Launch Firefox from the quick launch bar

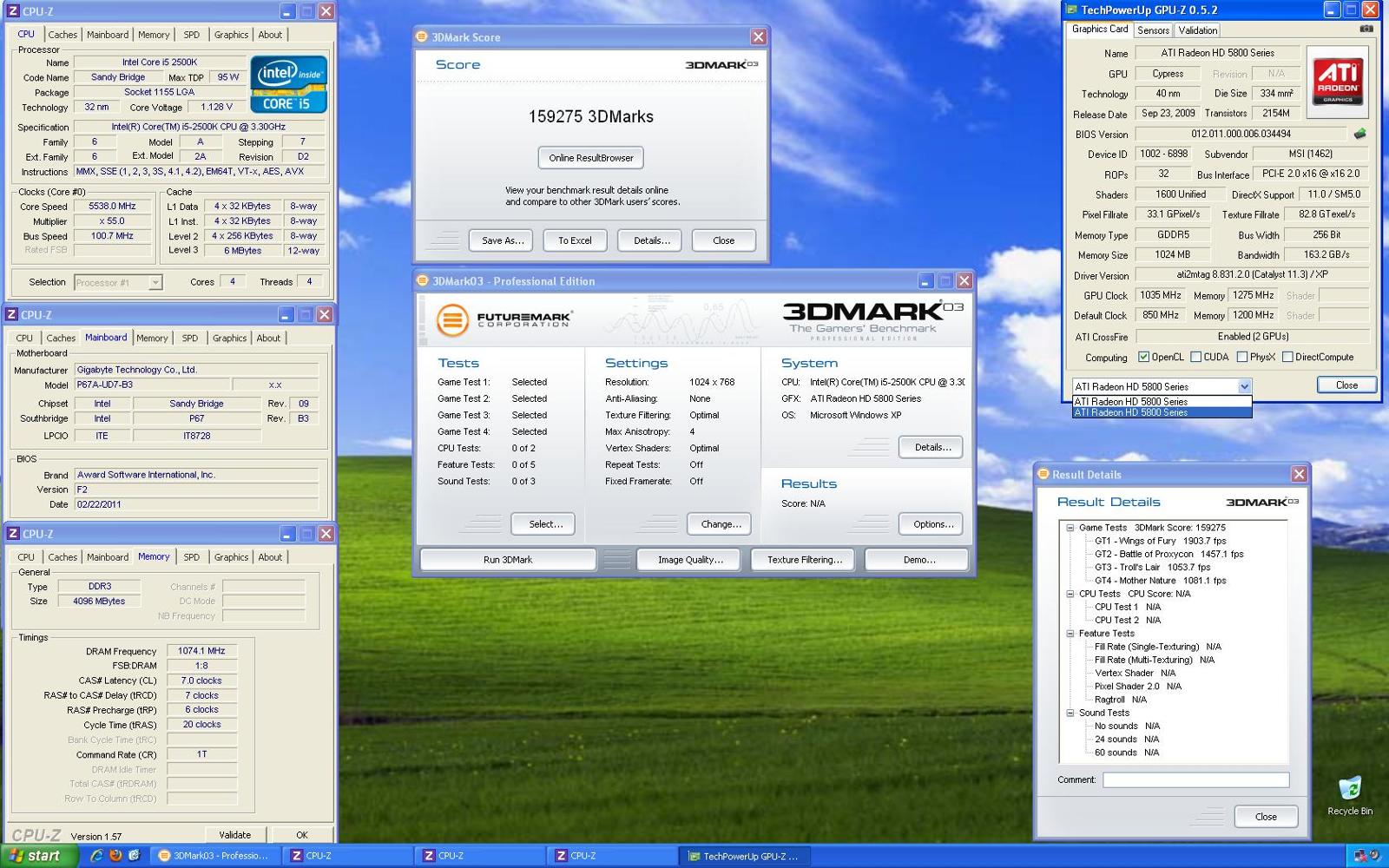pos(115,856)
